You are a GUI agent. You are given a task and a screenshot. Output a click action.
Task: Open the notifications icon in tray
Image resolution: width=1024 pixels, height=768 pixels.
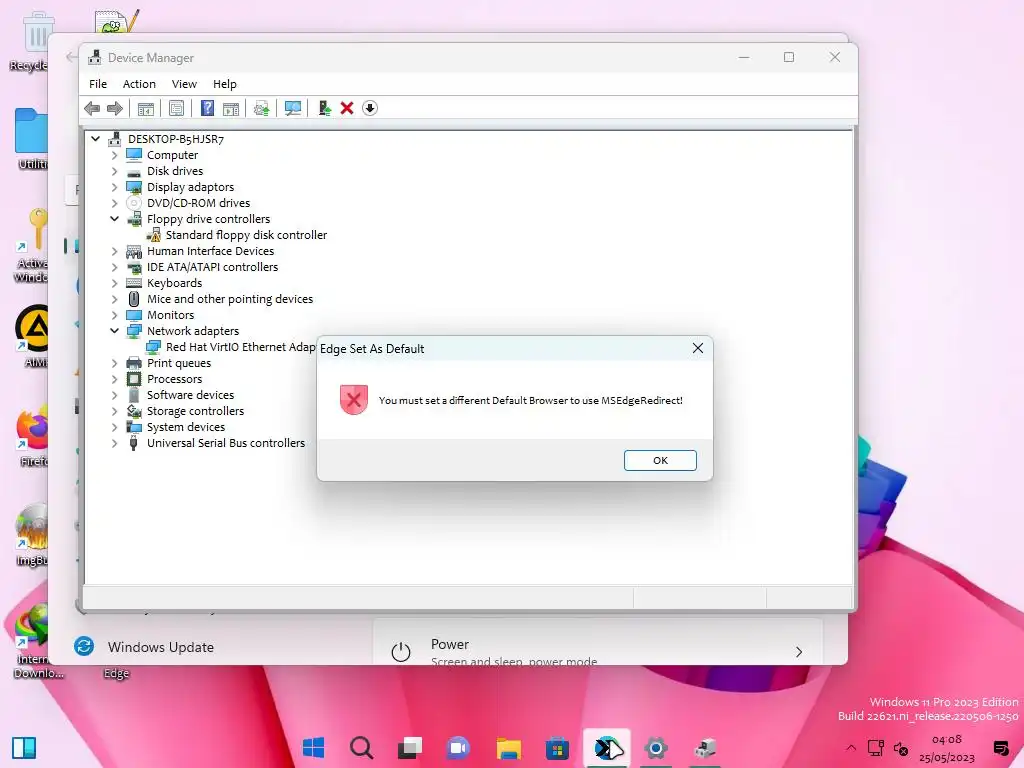(x=1000, y=748)
